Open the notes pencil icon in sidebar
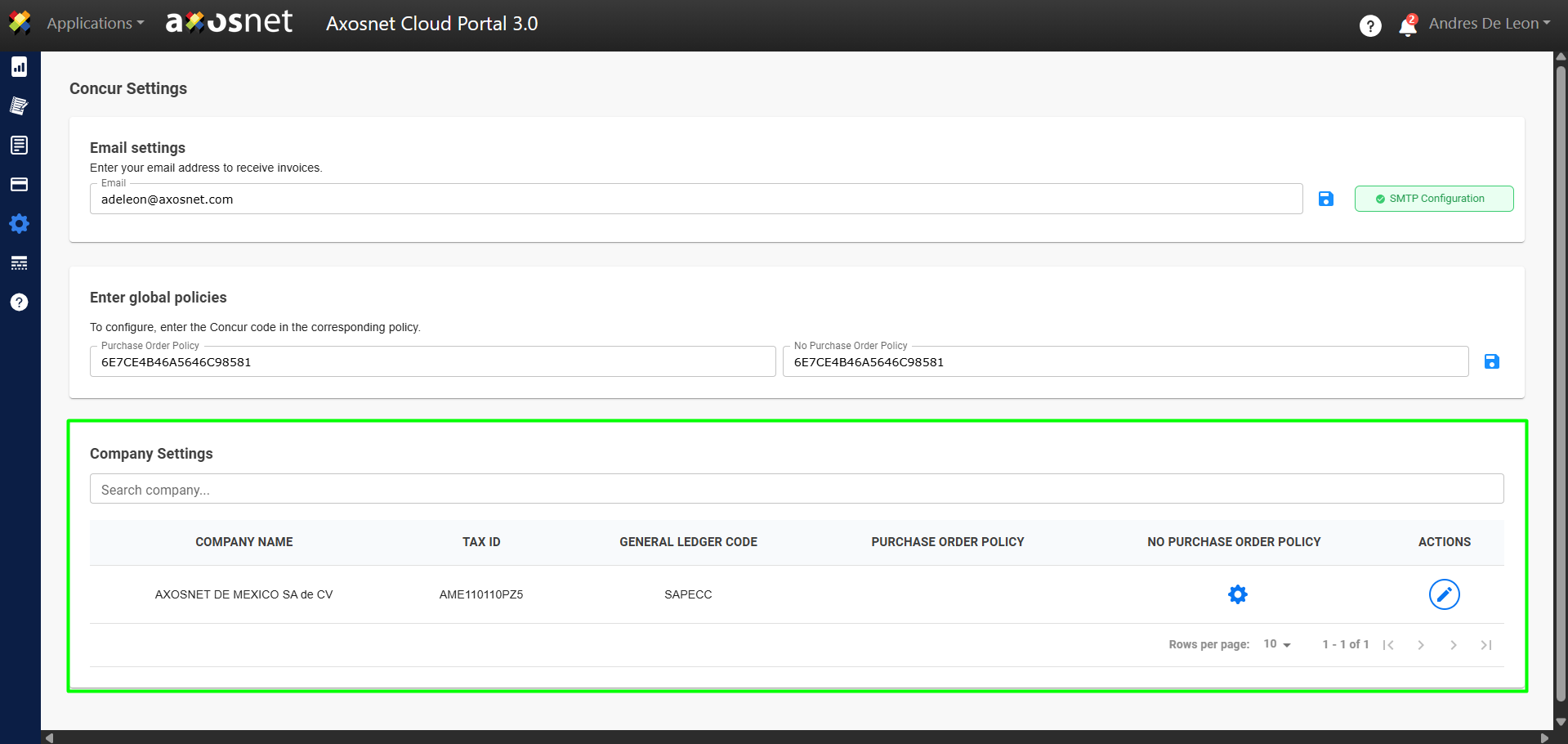Viewport: 1568px width, 744px height. click(20, 105)
